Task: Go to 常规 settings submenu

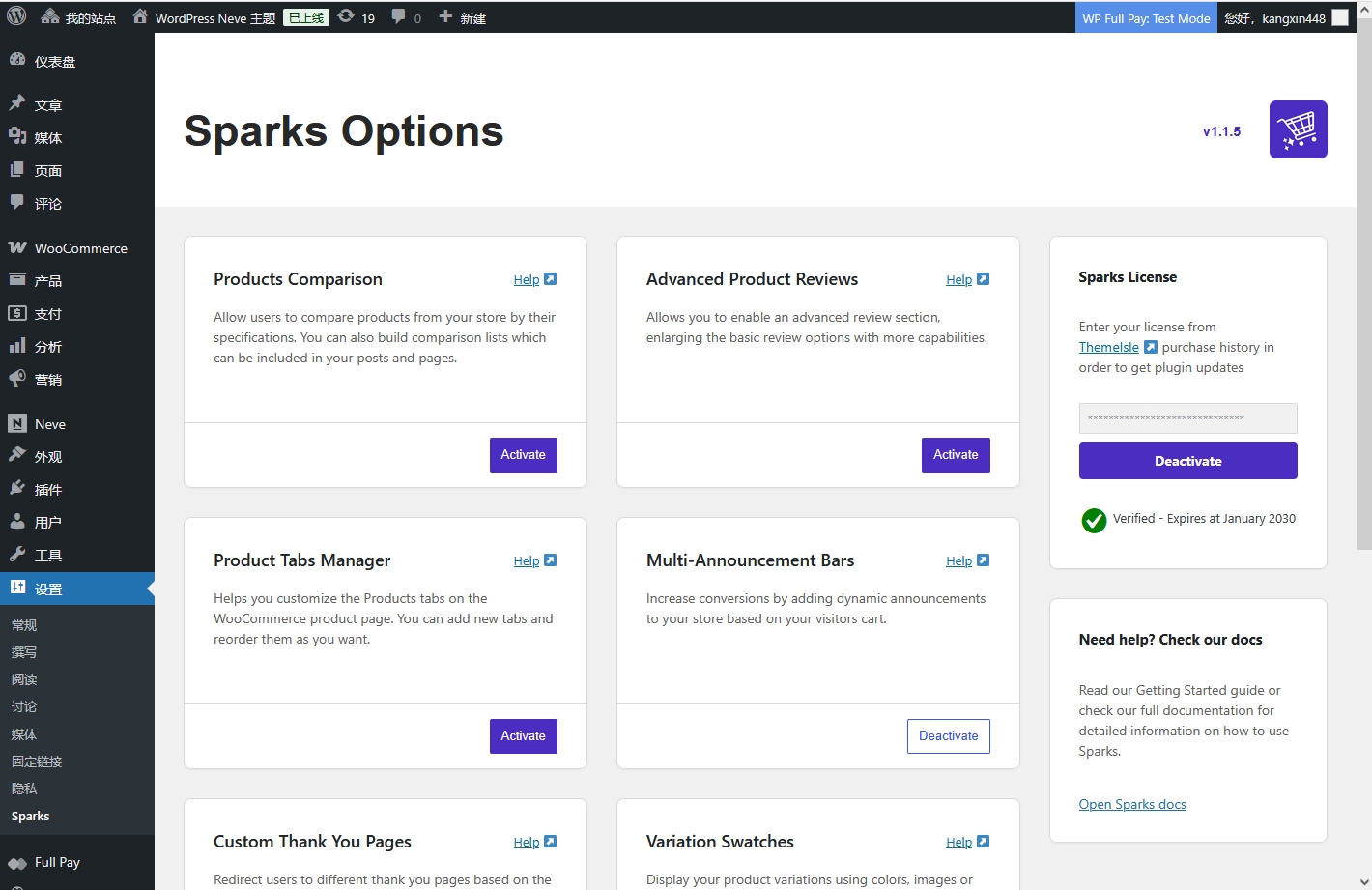Action: pos(24,625)
